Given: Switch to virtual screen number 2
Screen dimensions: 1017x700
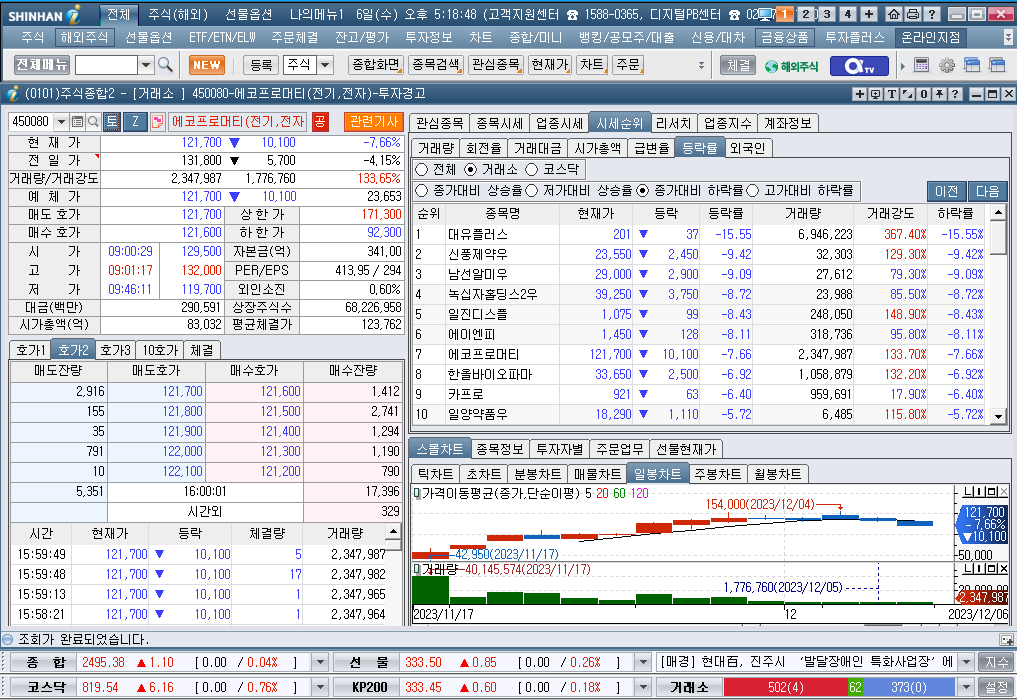Looking at the screenshot, I should pyautogui.click(x=805, y=14).
